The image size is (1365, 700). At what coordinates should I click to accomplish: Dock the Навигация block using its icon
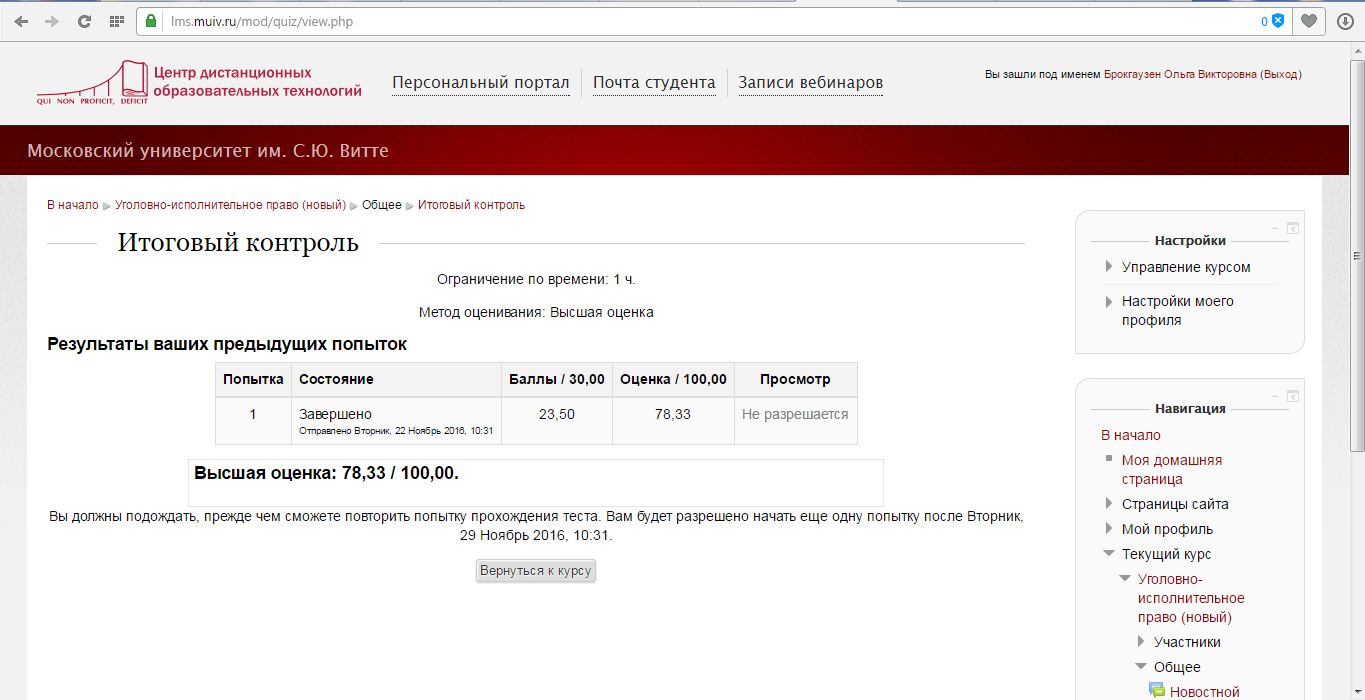pyautogui.click(x=1292, y=395)
